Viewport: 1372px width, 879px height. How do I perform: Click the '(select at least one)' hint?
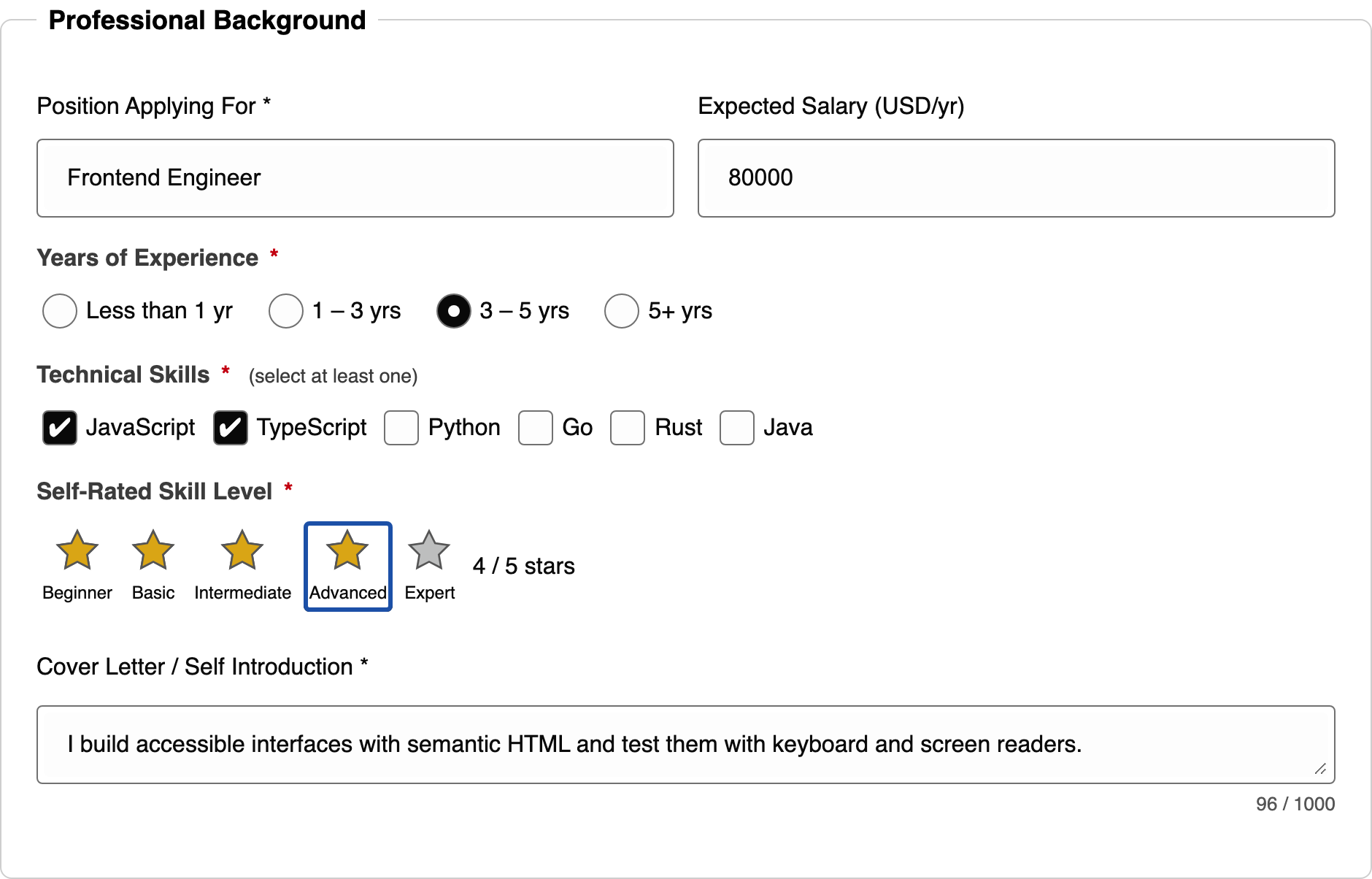tap(334, 376)
